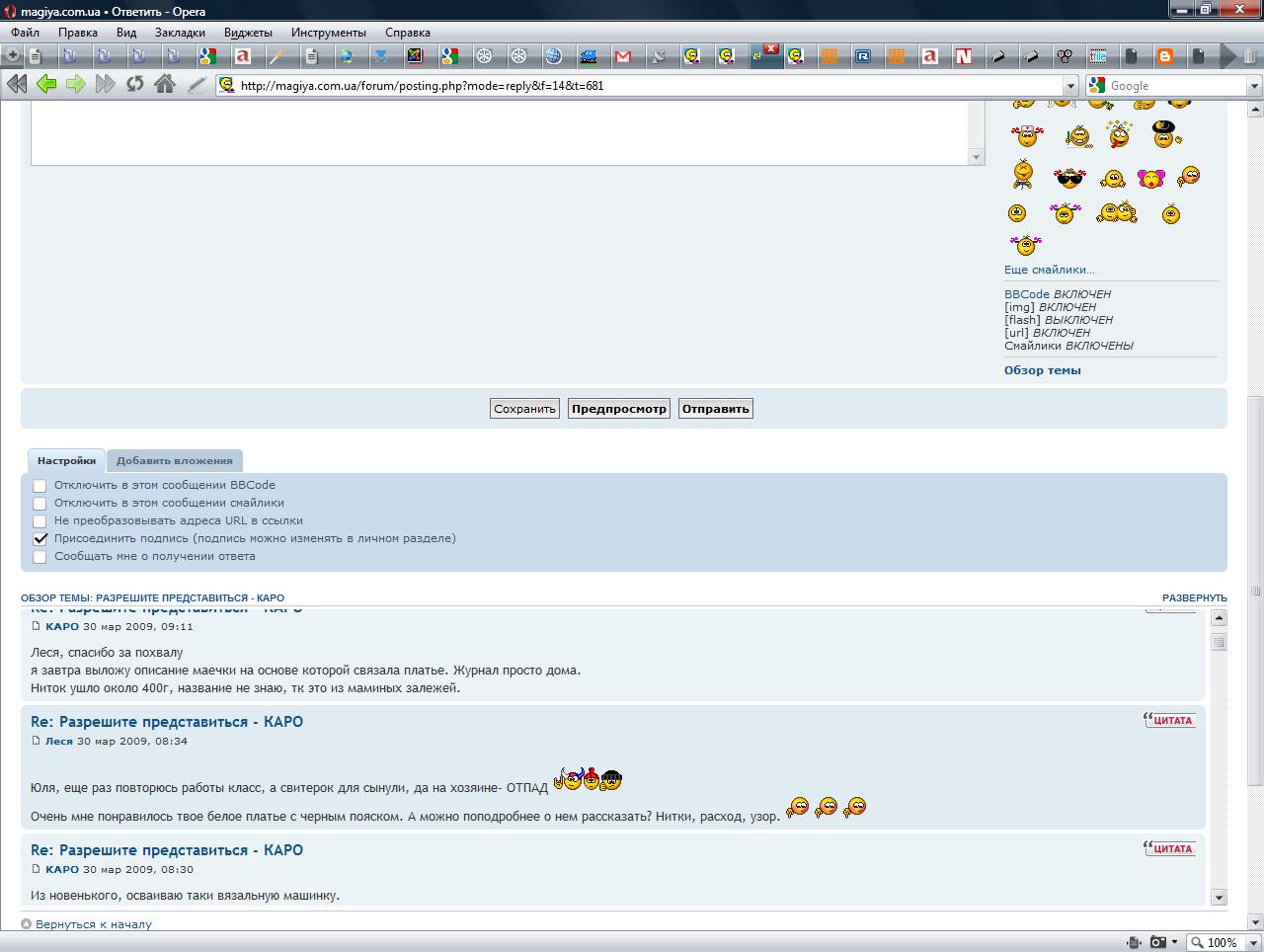Close the active tab with red X
This screenshot has width=1264, height=952.
coord(771,49)
